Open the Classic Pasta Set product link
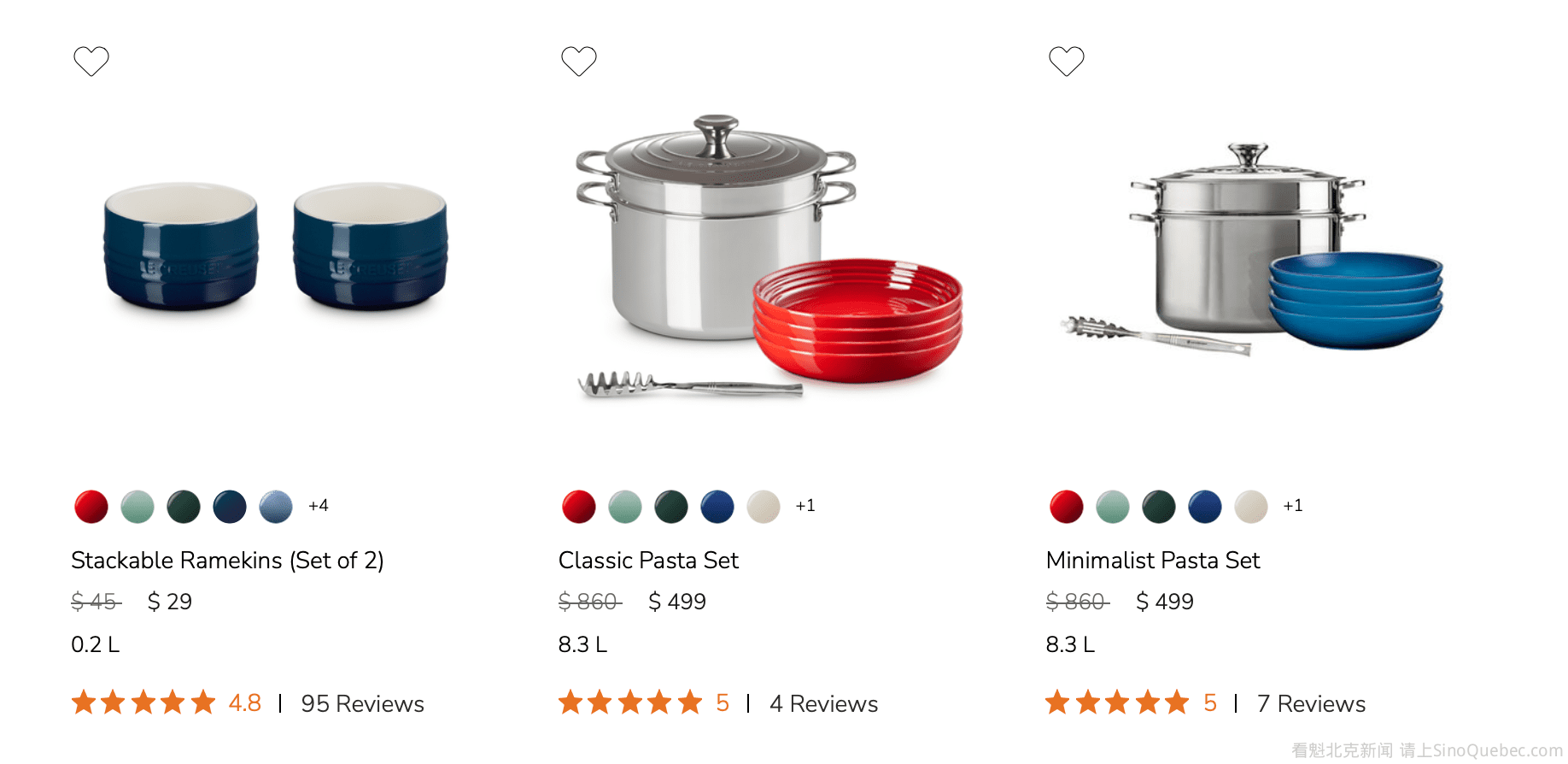The height and width of the screenshot is (764, 1568). point(648,561)
